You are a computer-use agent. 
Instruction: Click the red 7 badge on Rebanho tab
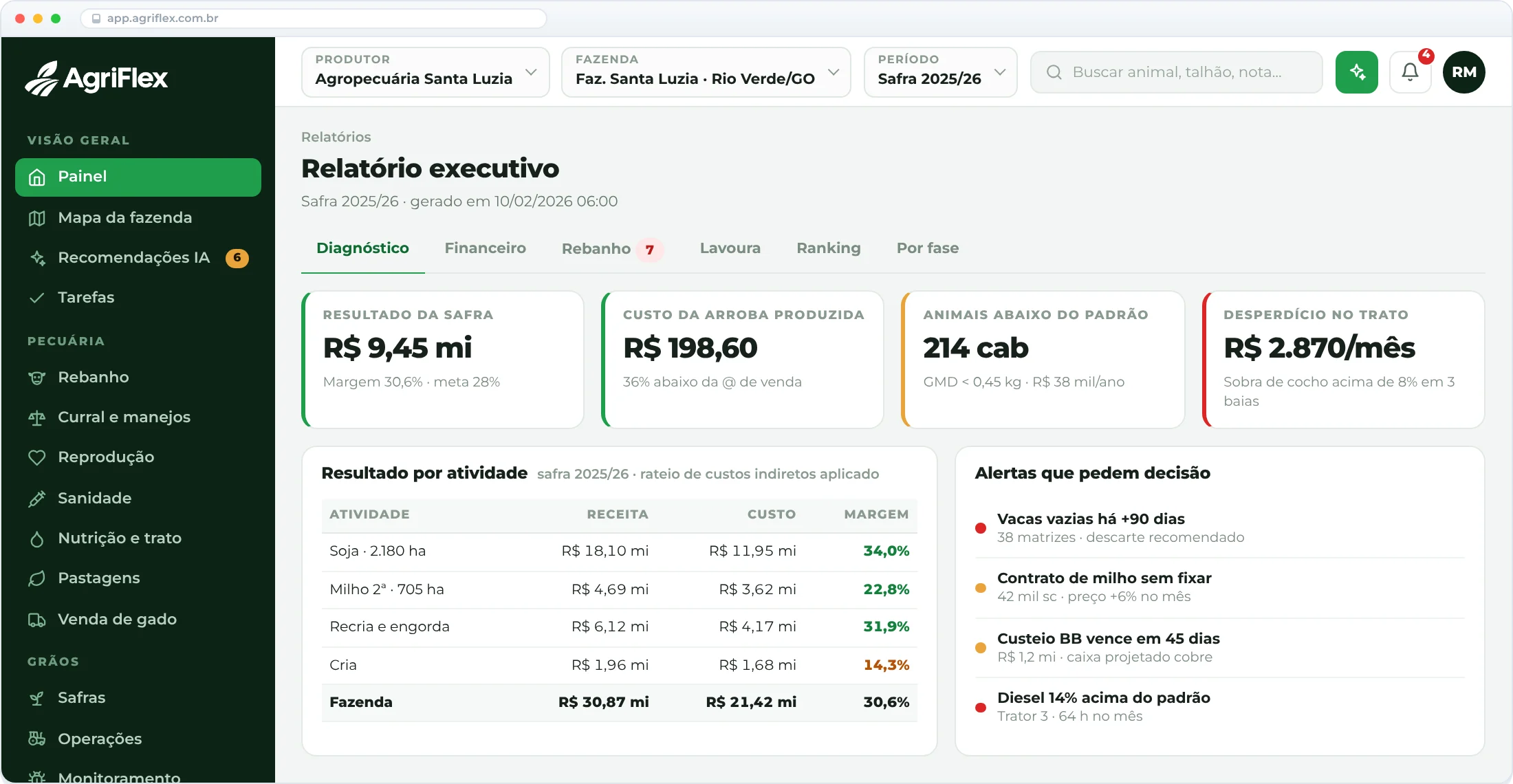tap(649, 250)
